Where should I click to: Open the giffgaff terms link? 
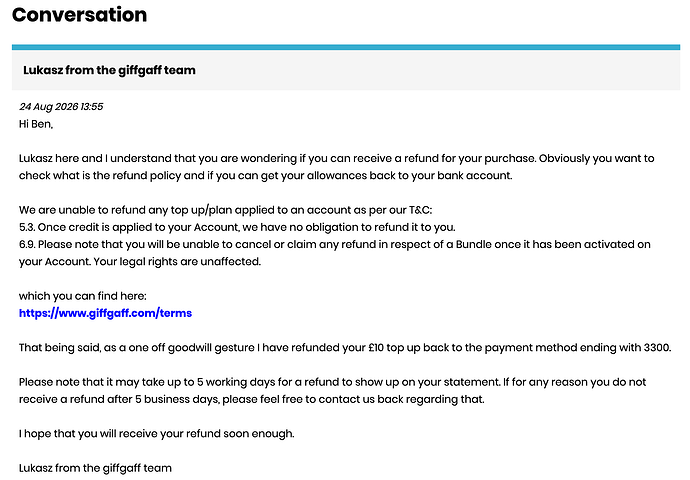[105, 313]
